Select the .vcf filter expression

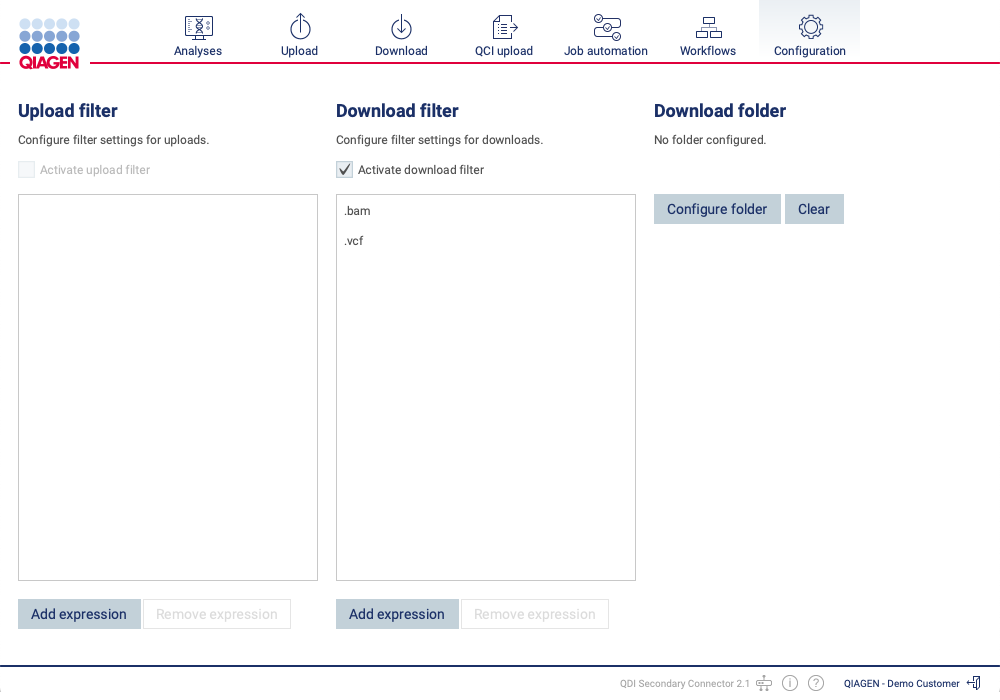tap(354, 241)
